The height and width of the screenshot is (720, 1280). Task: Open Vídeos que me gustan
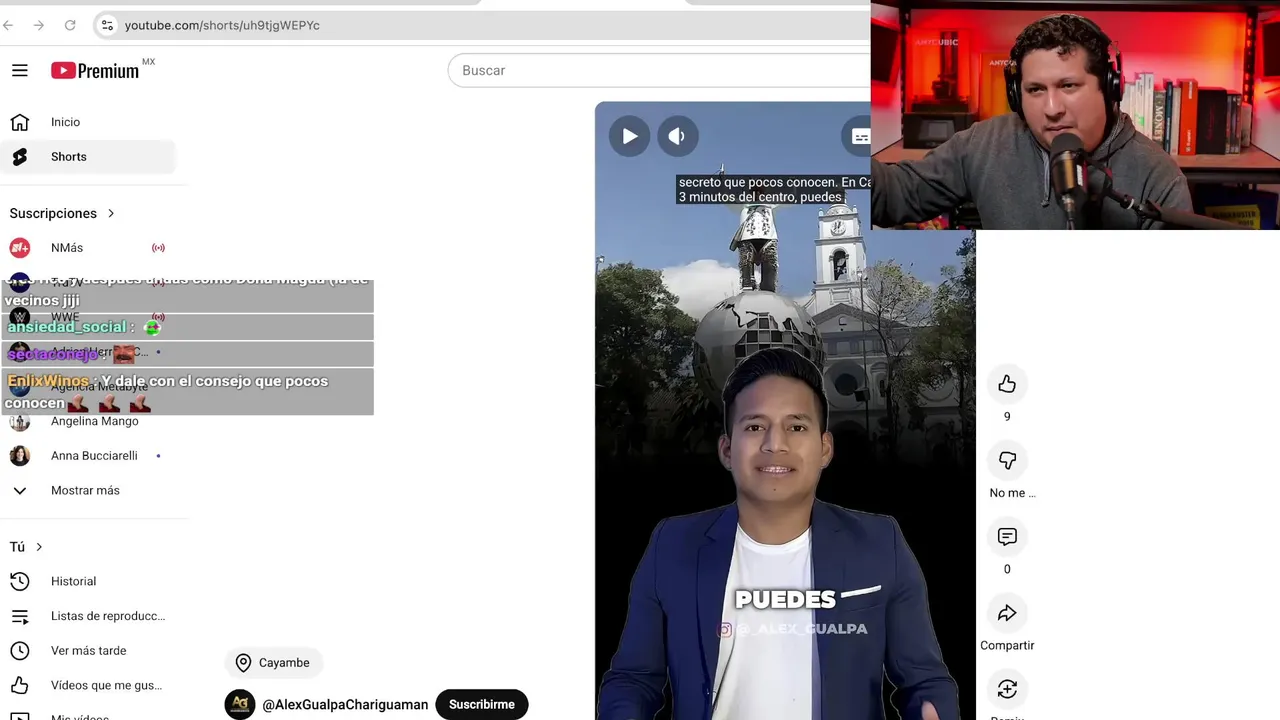coord(88,685)
